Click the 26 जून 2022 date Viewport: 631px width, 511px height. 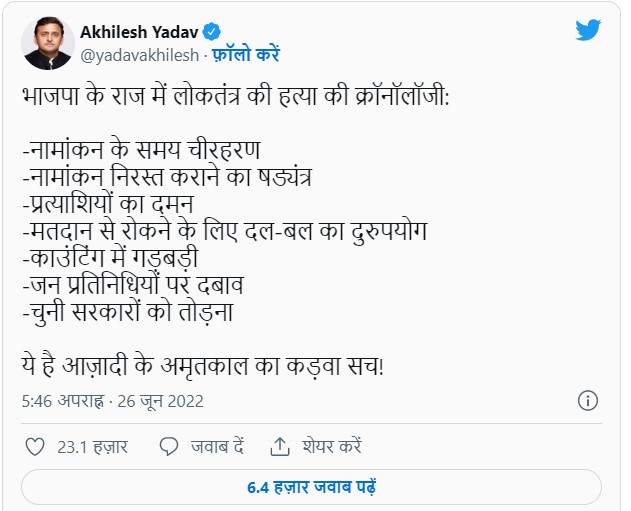[x=161, y=401]
